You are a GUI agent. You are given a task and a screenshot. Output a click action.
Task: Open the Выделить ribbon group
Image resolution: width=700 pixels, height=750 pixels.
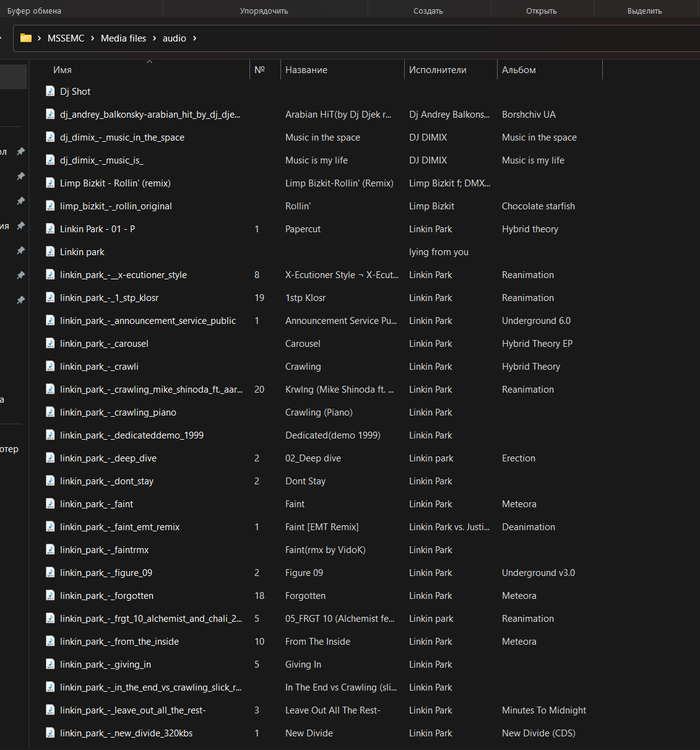point(644,11)
